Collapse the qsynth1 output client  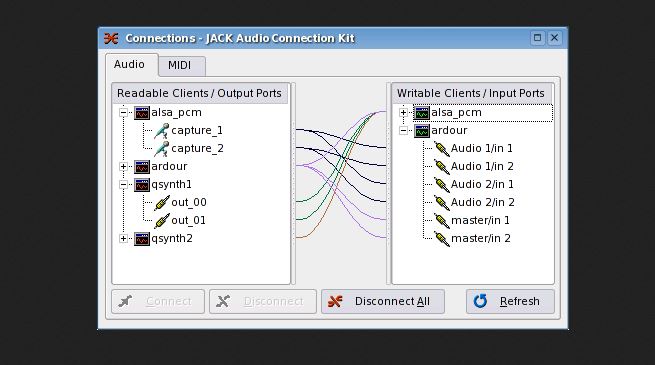coord(123,185)
